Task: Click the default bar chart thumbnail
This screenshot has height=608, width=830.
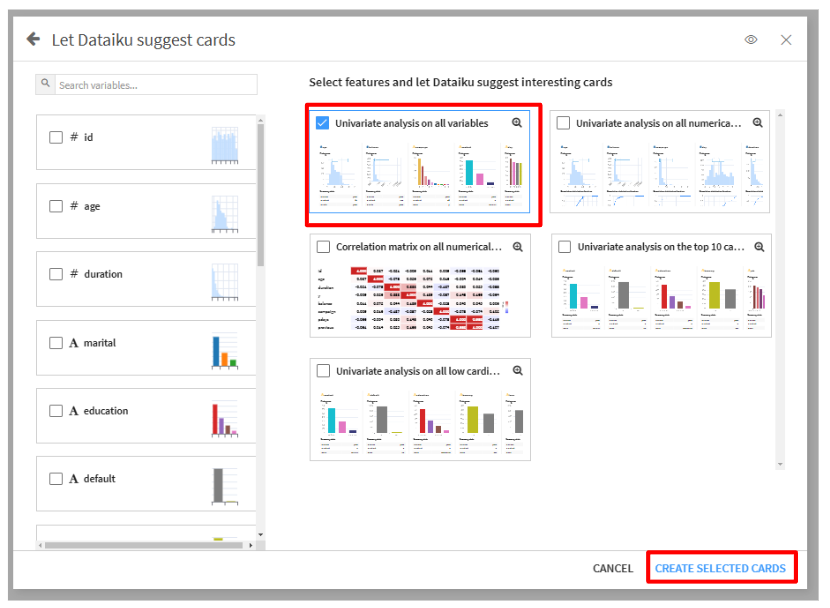Action: tap(225, 486)
